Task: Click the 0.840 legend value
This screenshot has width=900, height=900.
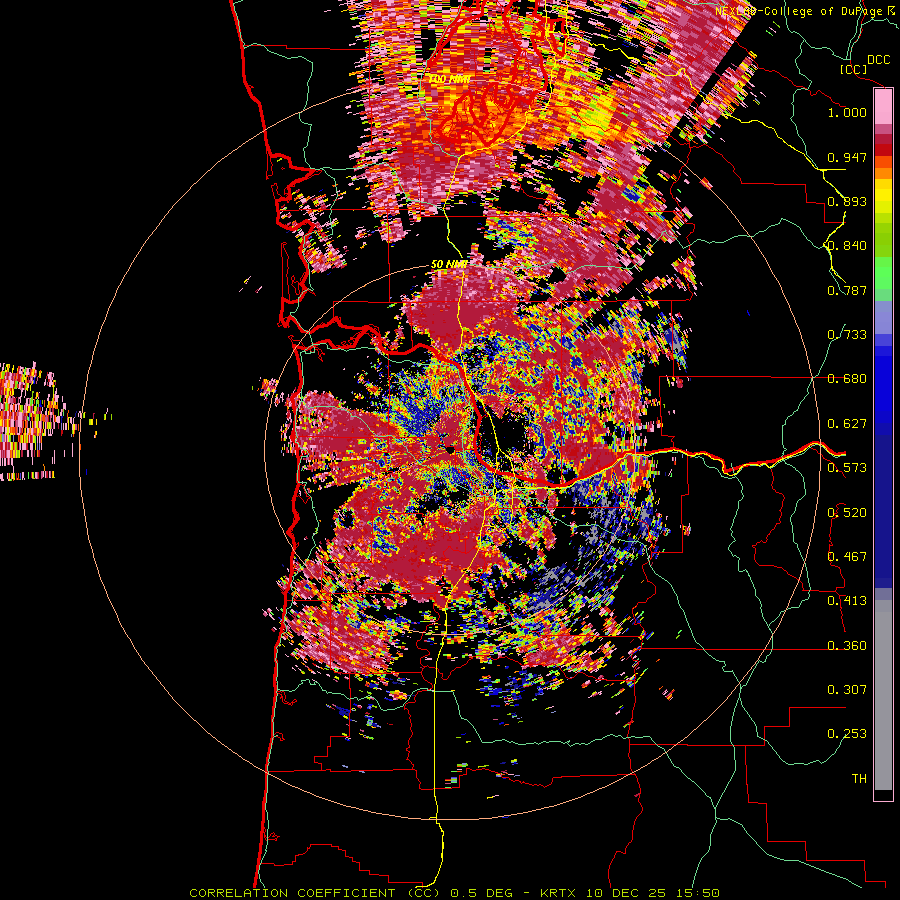Action: click(847, 246)
